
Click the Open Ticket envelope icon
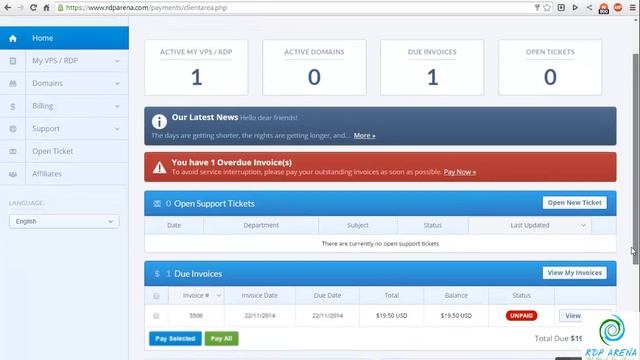click(x=13, y=151)
